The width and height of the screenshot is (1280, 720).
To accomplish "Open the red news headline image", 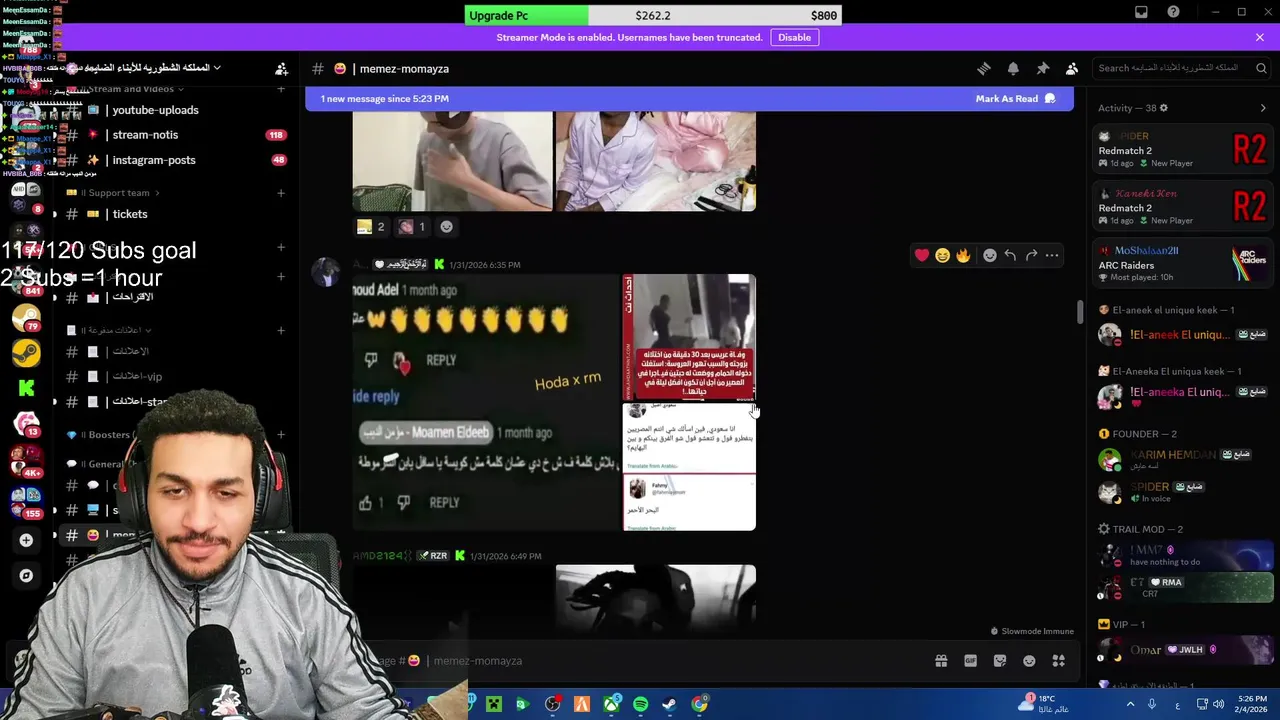I will click(689, 337).
